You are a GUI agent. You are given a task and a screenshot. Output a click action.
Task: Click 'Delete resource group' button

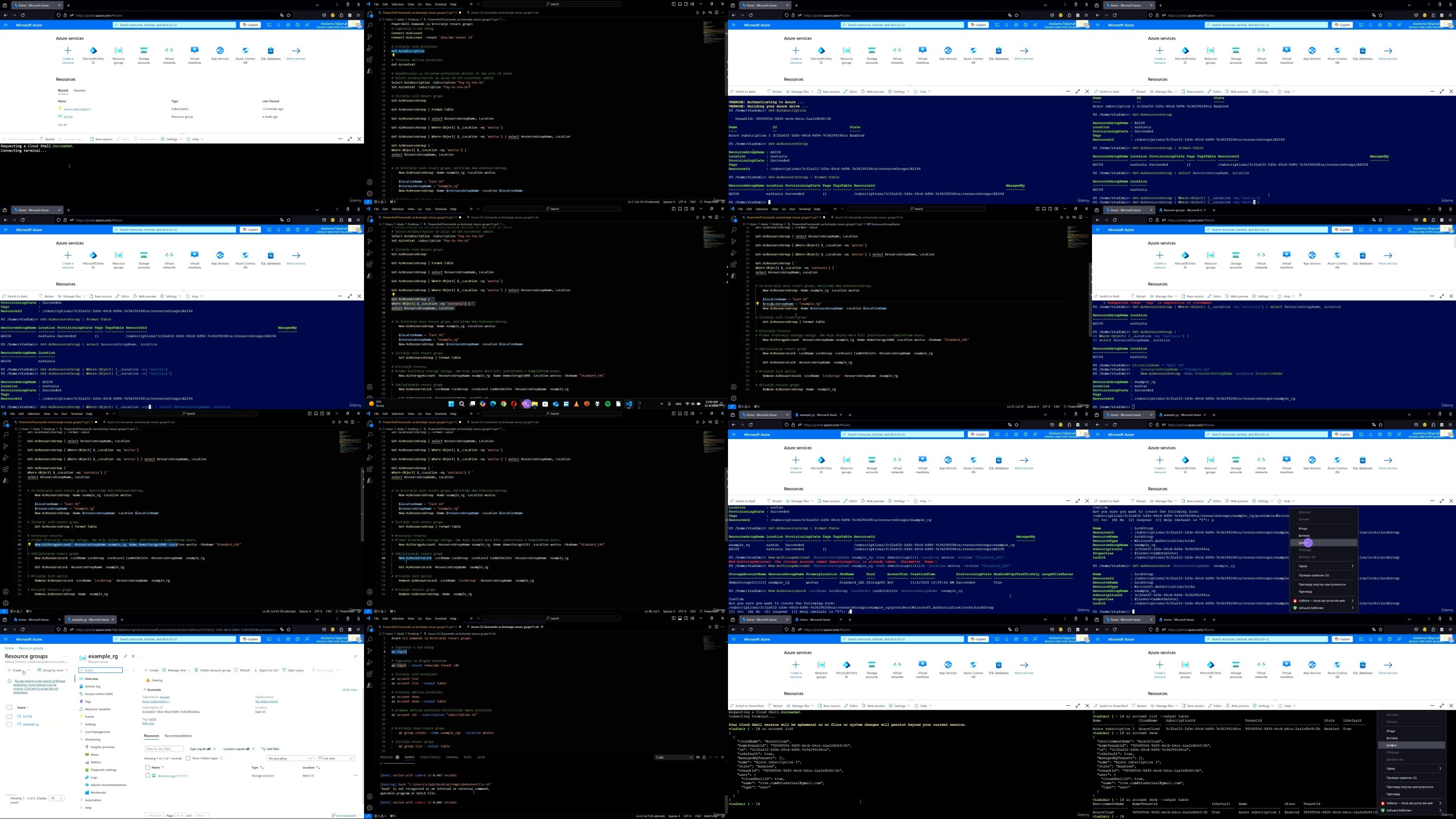(x=212, y=670)
